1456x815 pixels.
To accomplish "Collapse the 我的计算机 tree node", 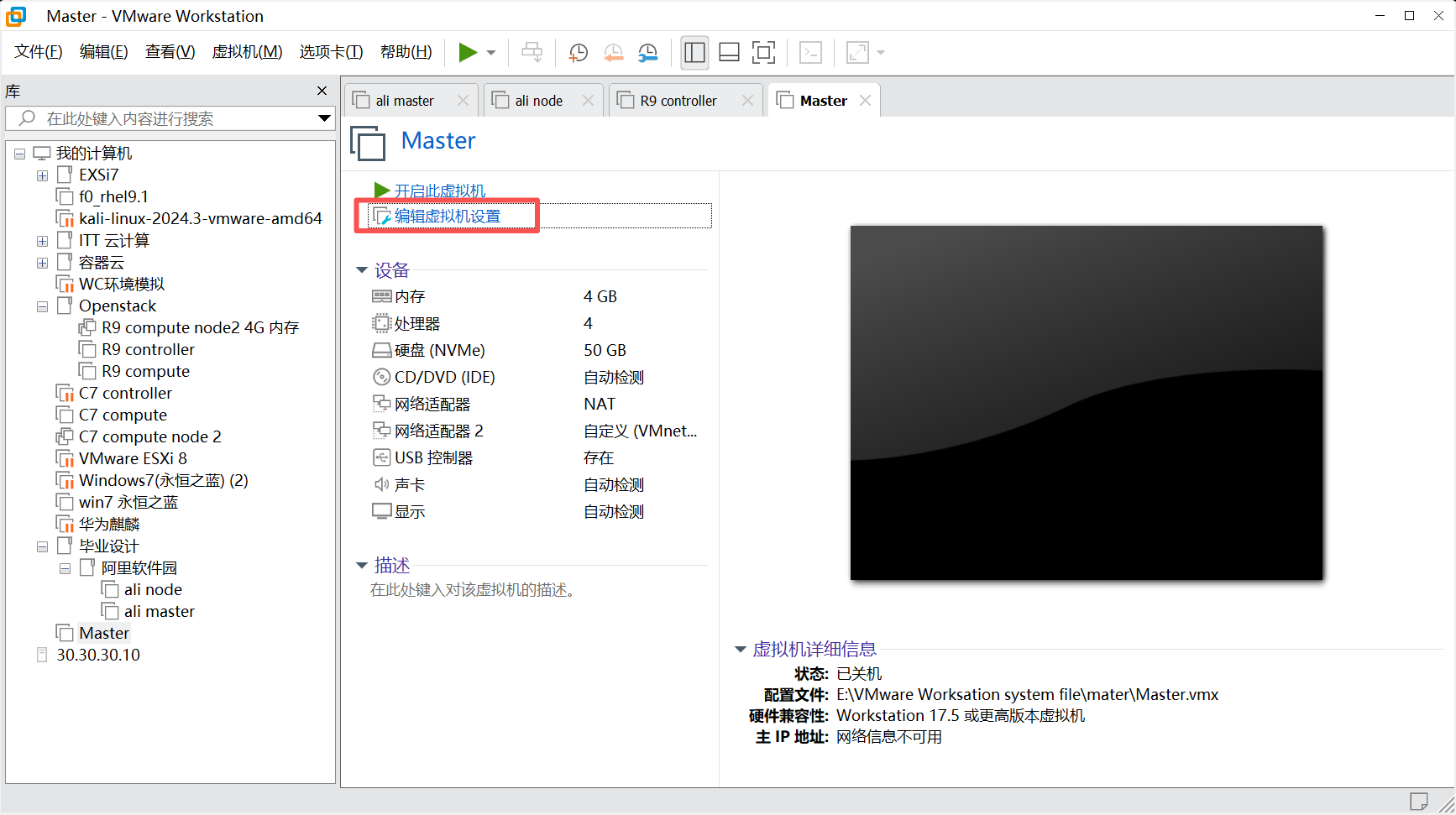I will tap(19, 154).
